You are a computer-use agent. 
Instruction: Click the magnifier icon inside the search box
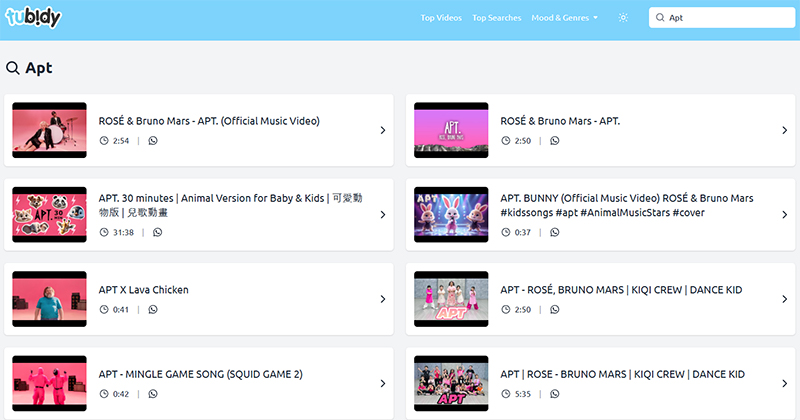[x=660, y=18]
